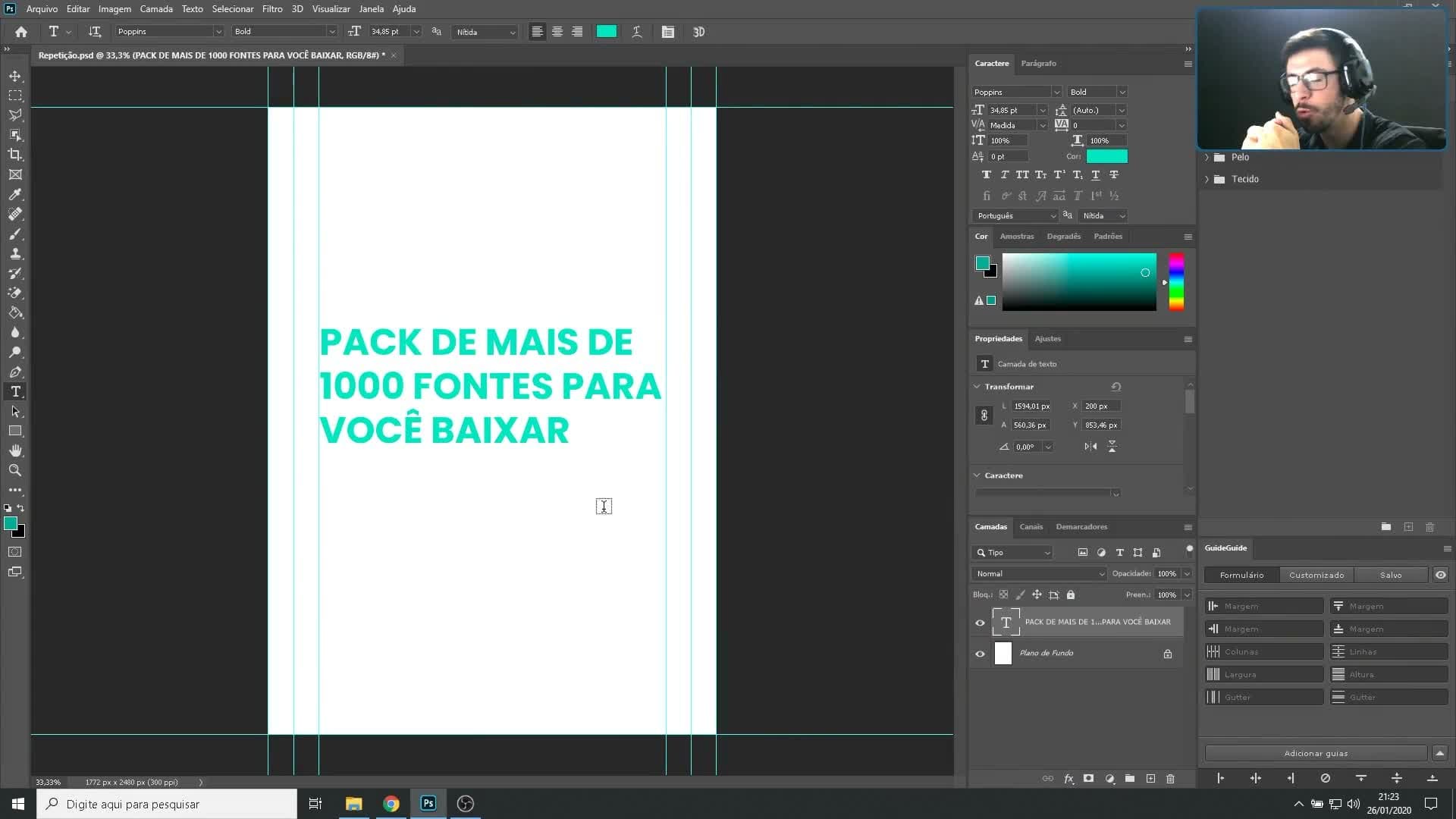Select the Lasso tool
Viewport: 1456px width, 819px height.
[x=15, y=115]
